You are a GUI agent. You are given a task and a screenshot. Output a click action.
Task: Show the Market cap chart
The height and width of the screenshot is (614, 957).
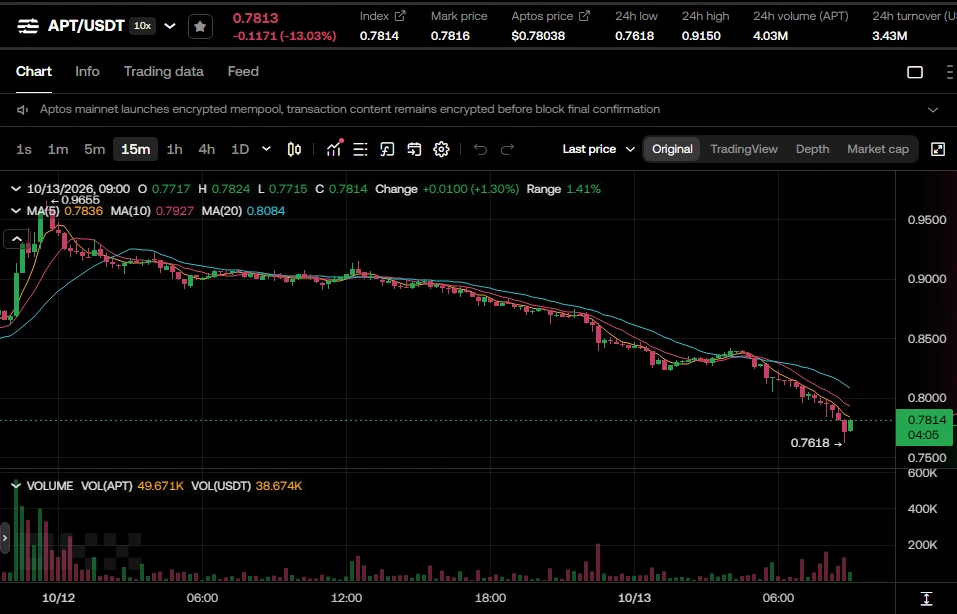(x=878, y=149)
